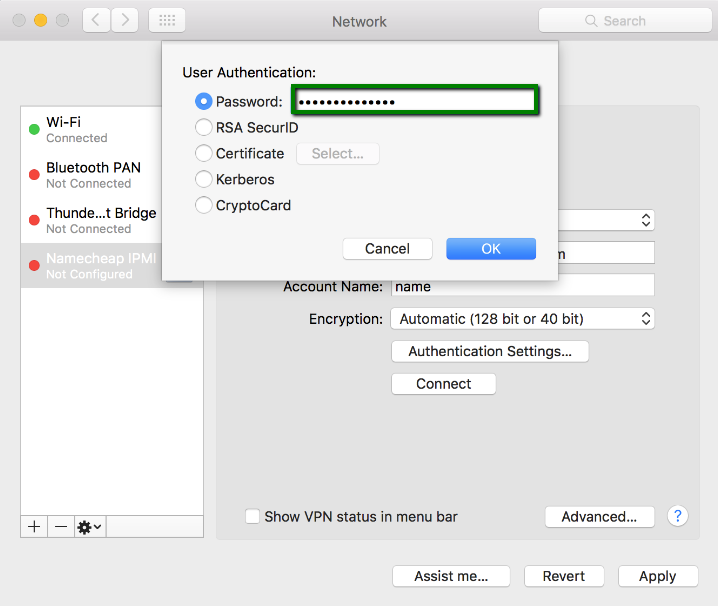Enable Show VPN status in menu bar
This screenshot has width=718, height=606.
pos(254,517)
